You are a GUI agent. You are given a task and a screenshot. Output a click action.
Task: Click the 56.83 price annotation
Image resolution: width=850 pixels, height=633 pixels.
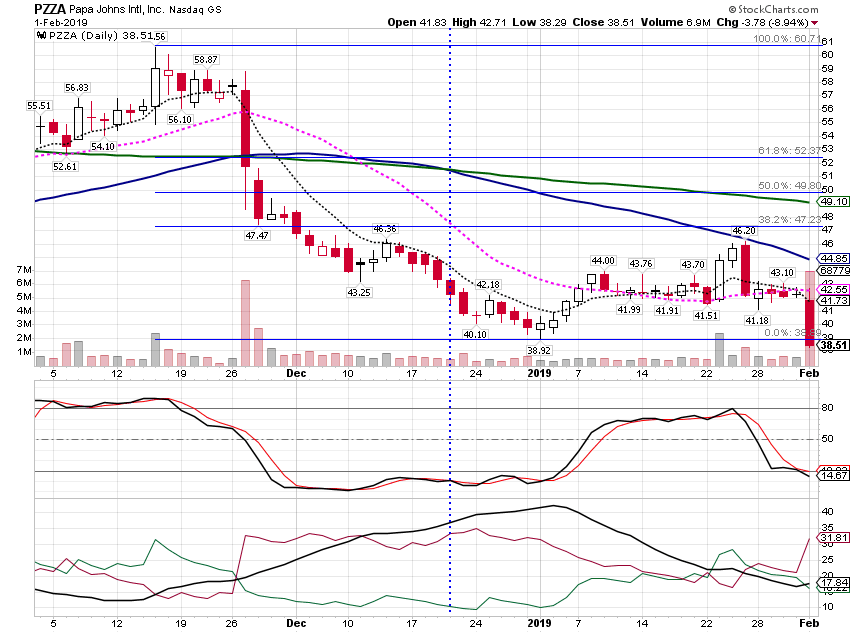(77, 88)
